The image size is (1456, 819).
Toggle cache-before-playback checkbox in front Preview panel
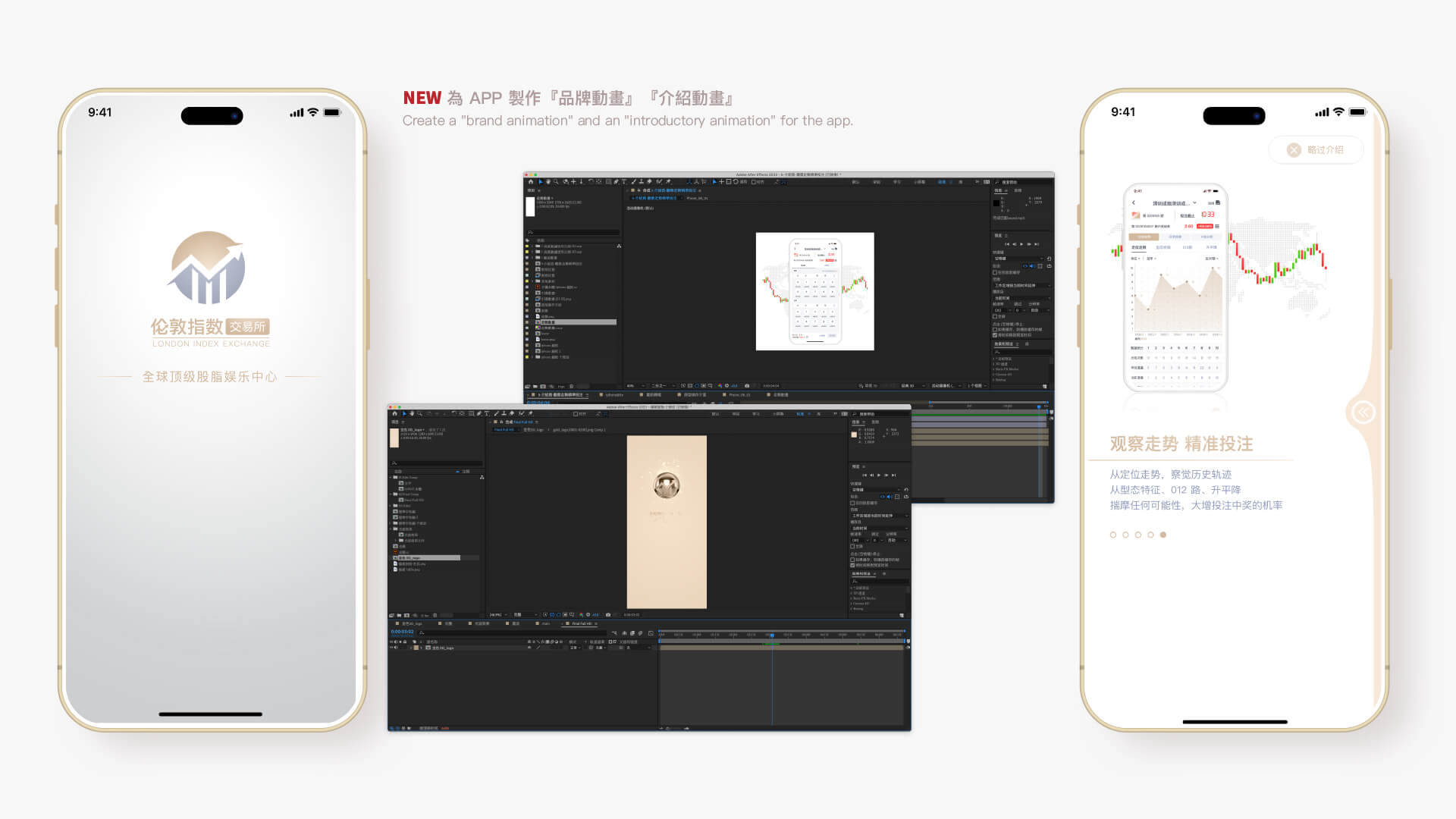pyautogui.click(x=852, y=560)
